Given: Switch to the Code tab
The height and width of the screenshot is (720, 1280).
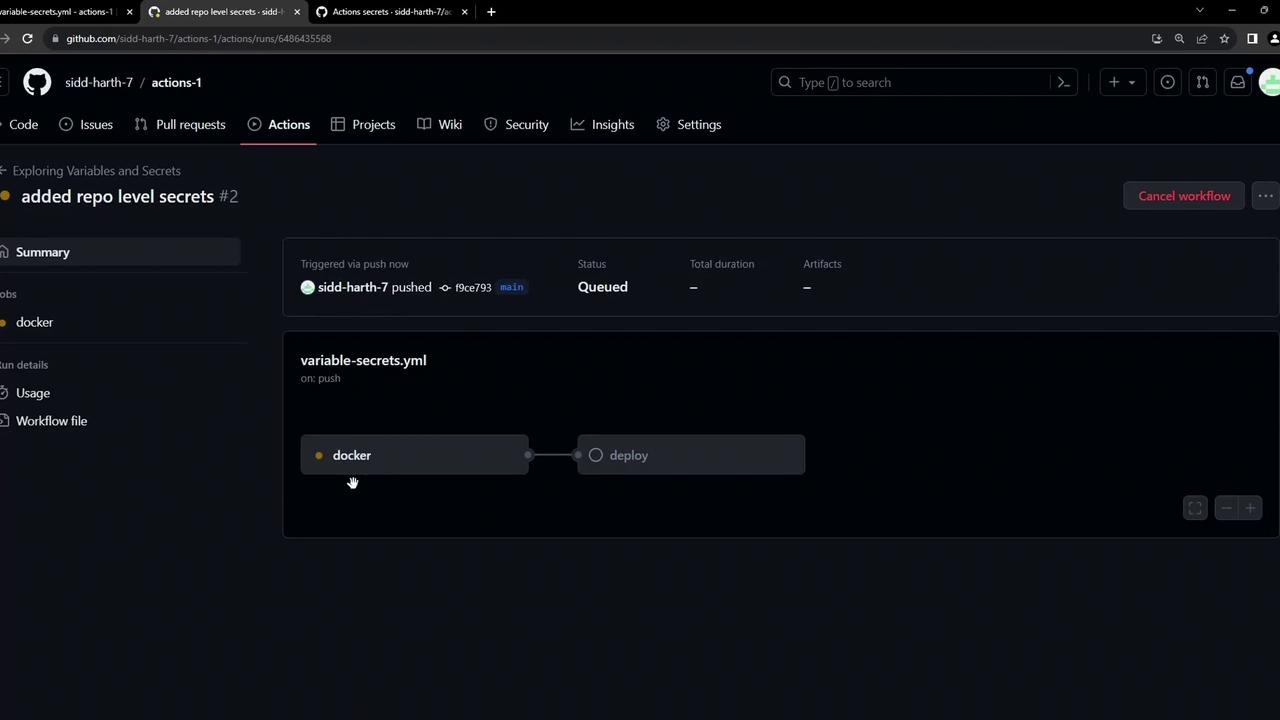Looking at the screenshot, I should coord(20,125).
